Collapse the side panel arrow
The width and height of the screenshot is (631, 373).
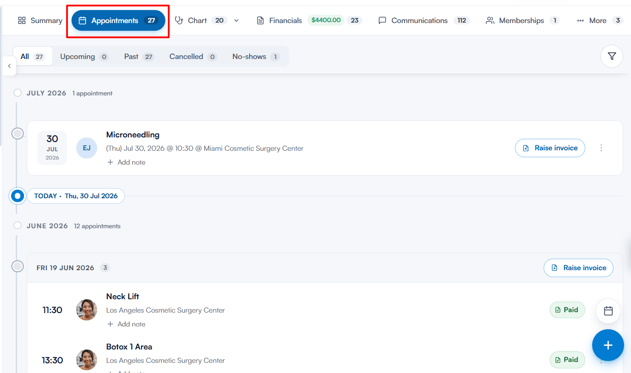(x=9, y=66)
